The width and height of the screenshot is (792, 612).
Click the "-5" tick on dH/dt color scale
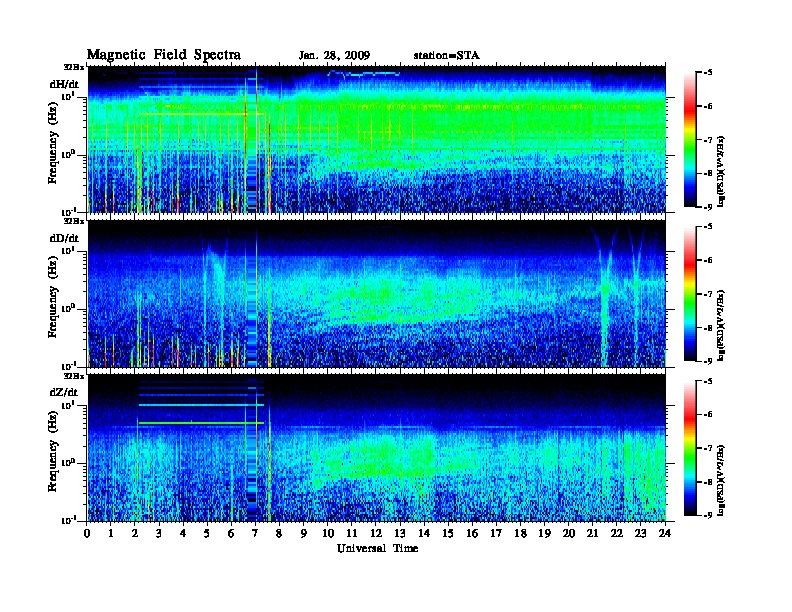coord(708,73)
